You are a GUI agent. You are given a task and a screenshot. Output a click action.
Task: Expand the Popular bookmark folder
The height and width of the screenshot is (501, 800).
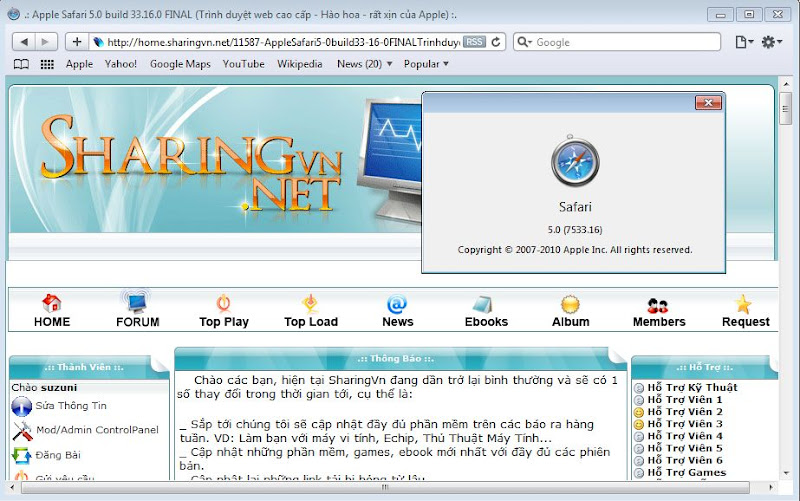click(x=426, y=64)
